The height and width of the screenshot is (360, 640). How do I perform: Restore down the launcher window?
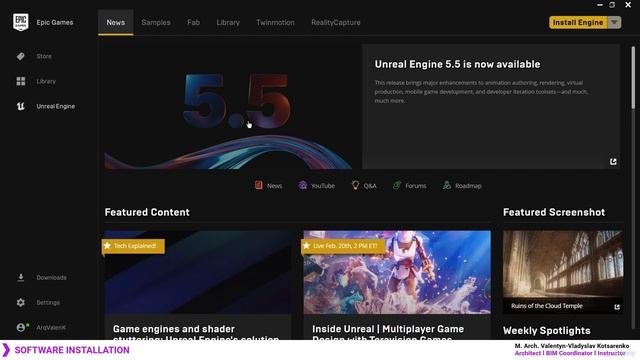point(612,5)
